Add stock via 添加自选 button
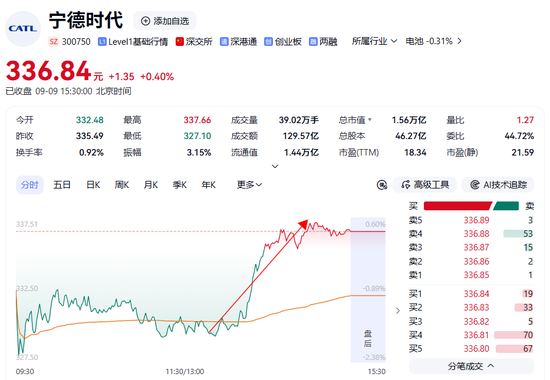 point(165,21)
